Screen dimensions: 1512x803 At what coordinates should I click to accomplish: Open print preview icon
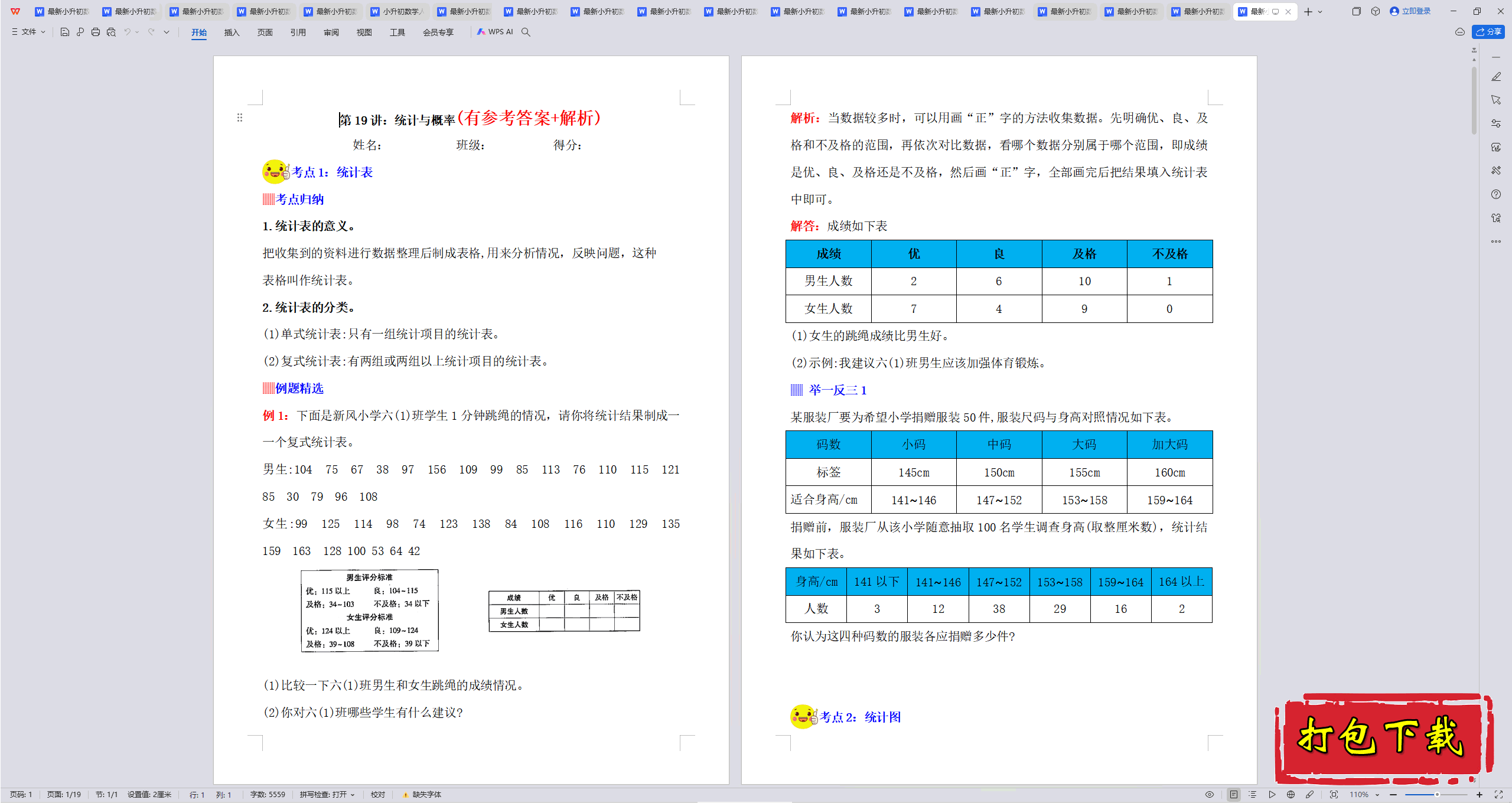tap(111, 32)
